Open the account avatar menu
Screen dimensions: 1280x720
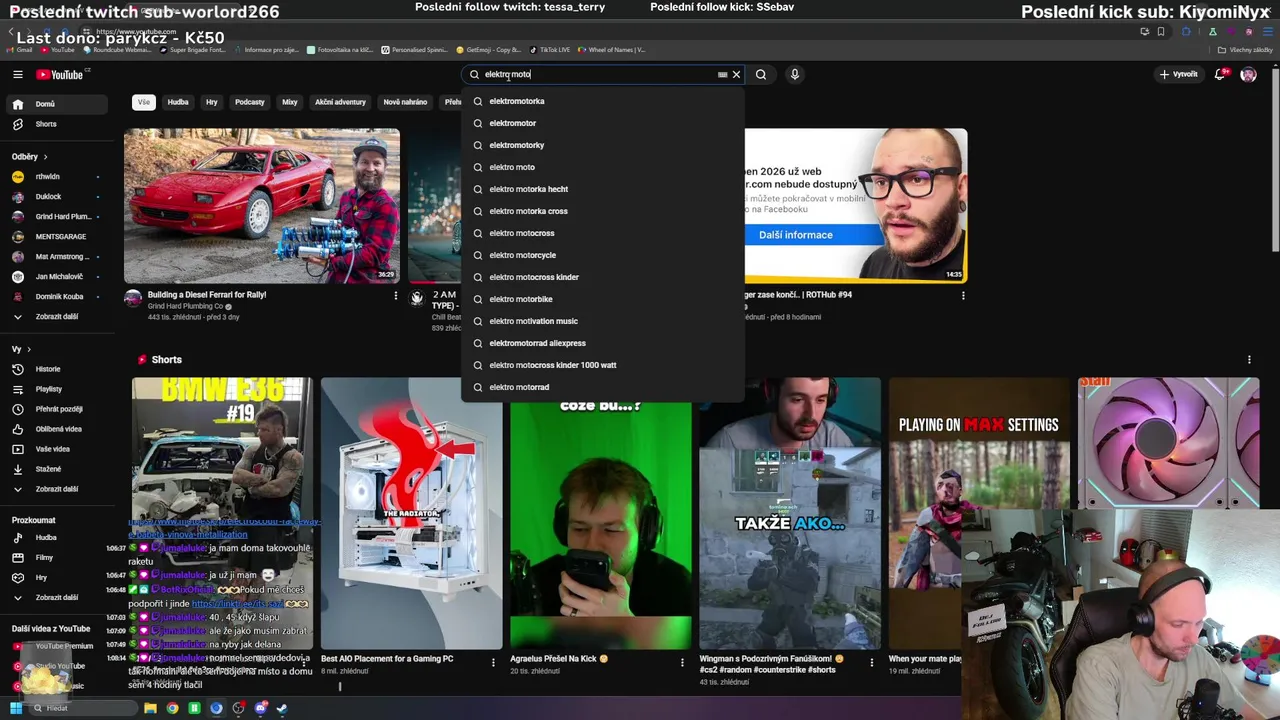1248,74
